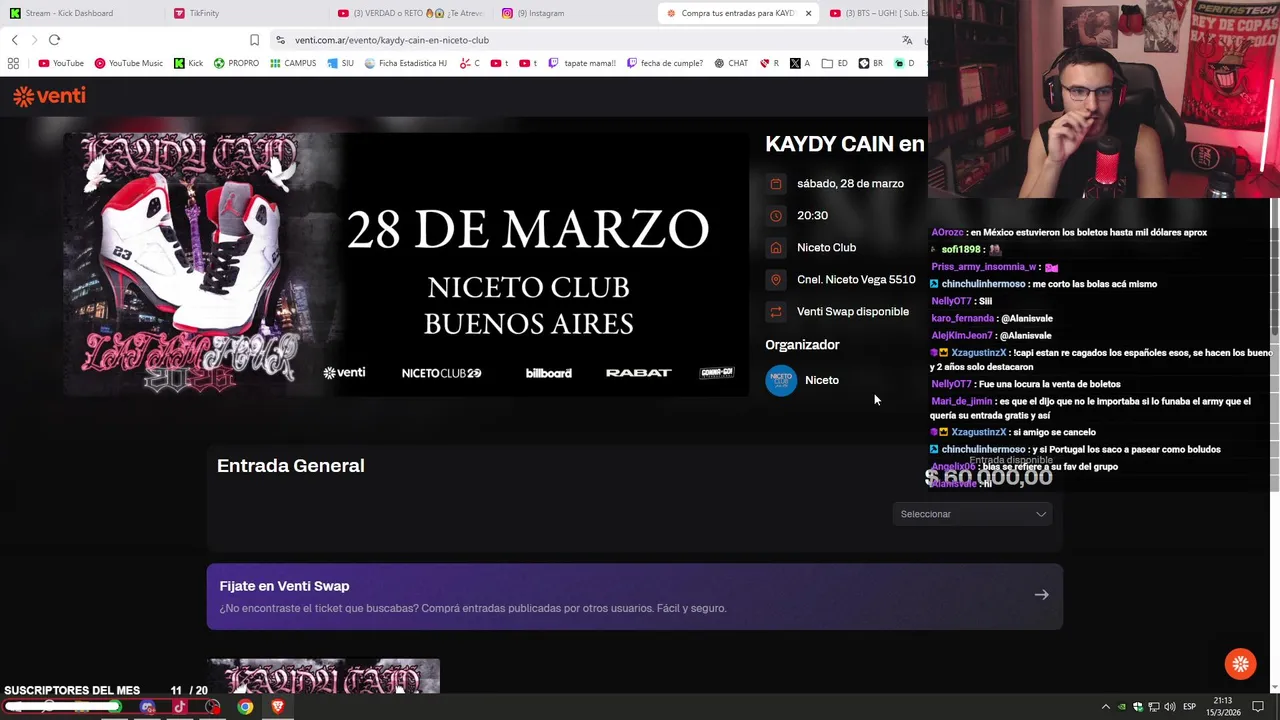Launch Brave browser from the taskbar
Screen dimensions: 1280x720
pyautogui.click(x=278, y=707)
